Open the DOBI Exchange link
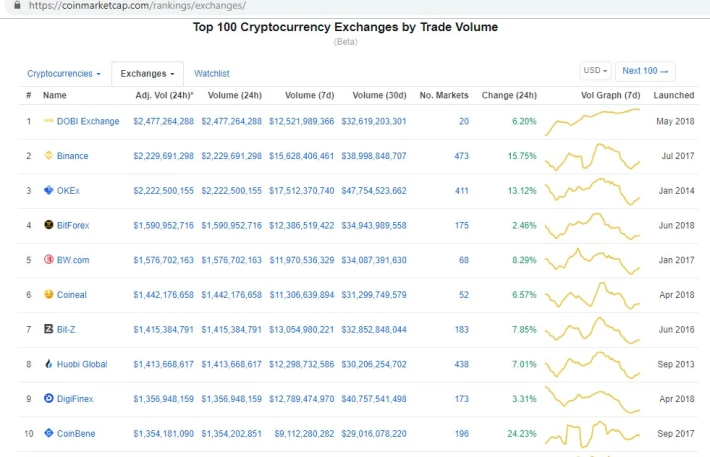 pos(88,121)
